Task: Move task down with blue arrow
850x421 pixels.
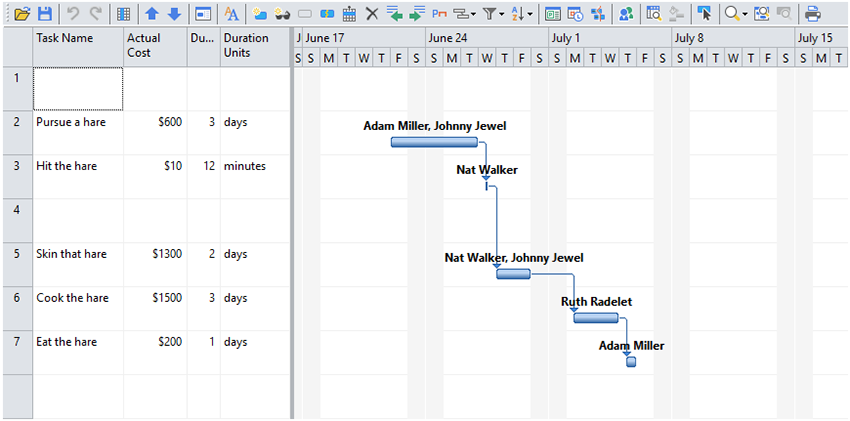Action: pos(174,14)
